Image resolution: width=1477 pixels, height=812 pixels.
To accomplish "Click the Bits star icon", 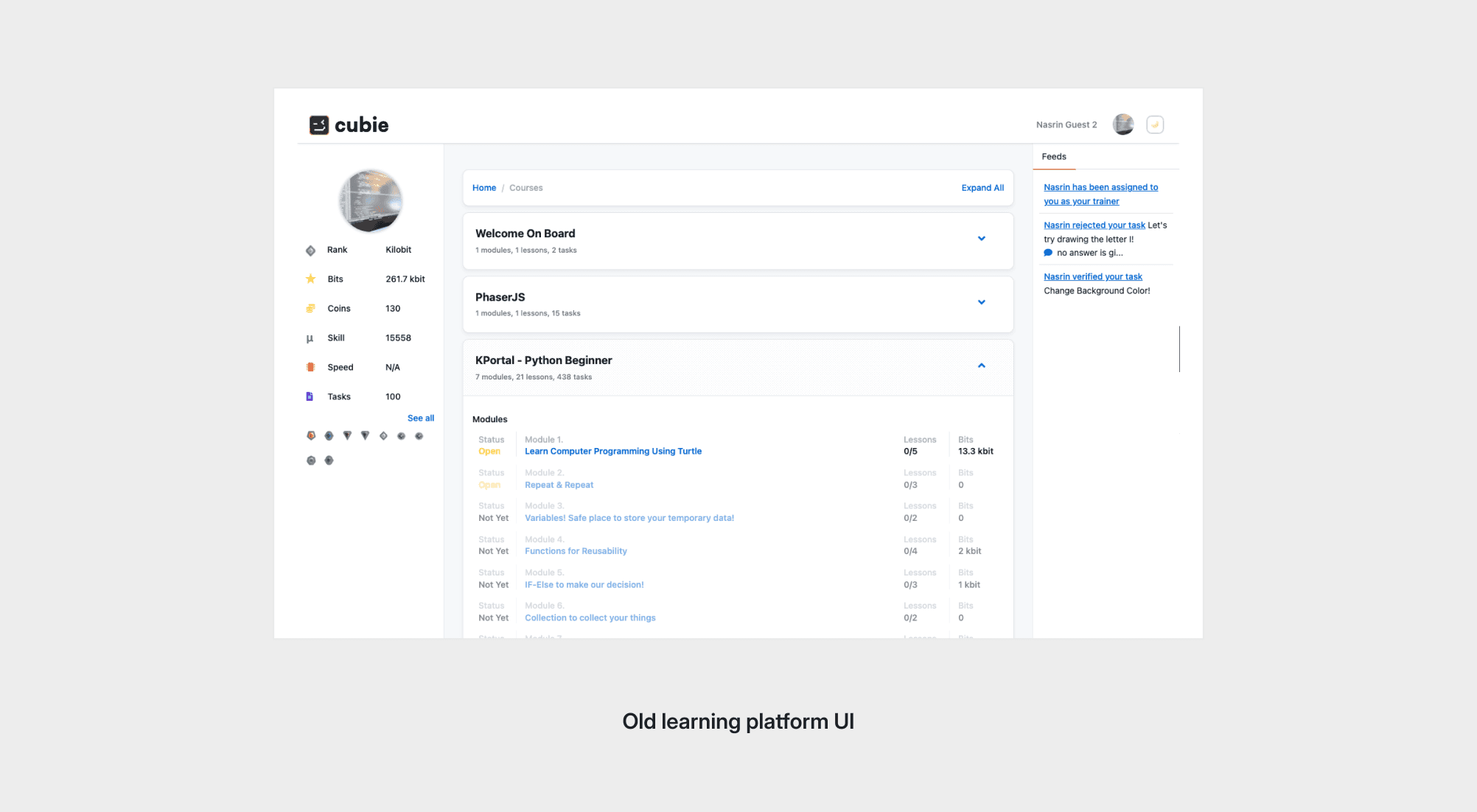I will [x=310, y=279].
